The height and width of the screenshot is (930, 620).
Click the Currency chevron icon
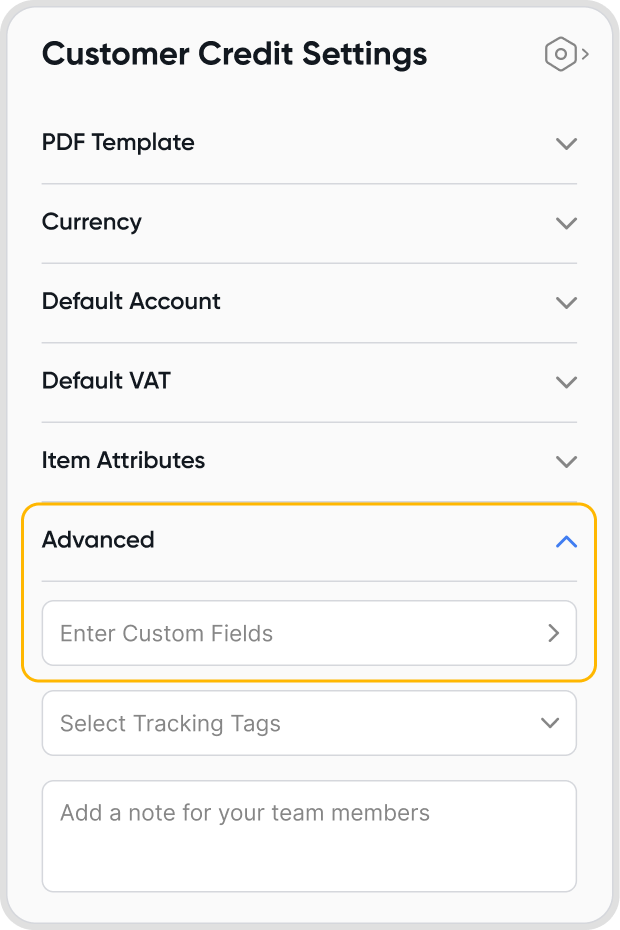pyautogui.click(x=566, y=223)
